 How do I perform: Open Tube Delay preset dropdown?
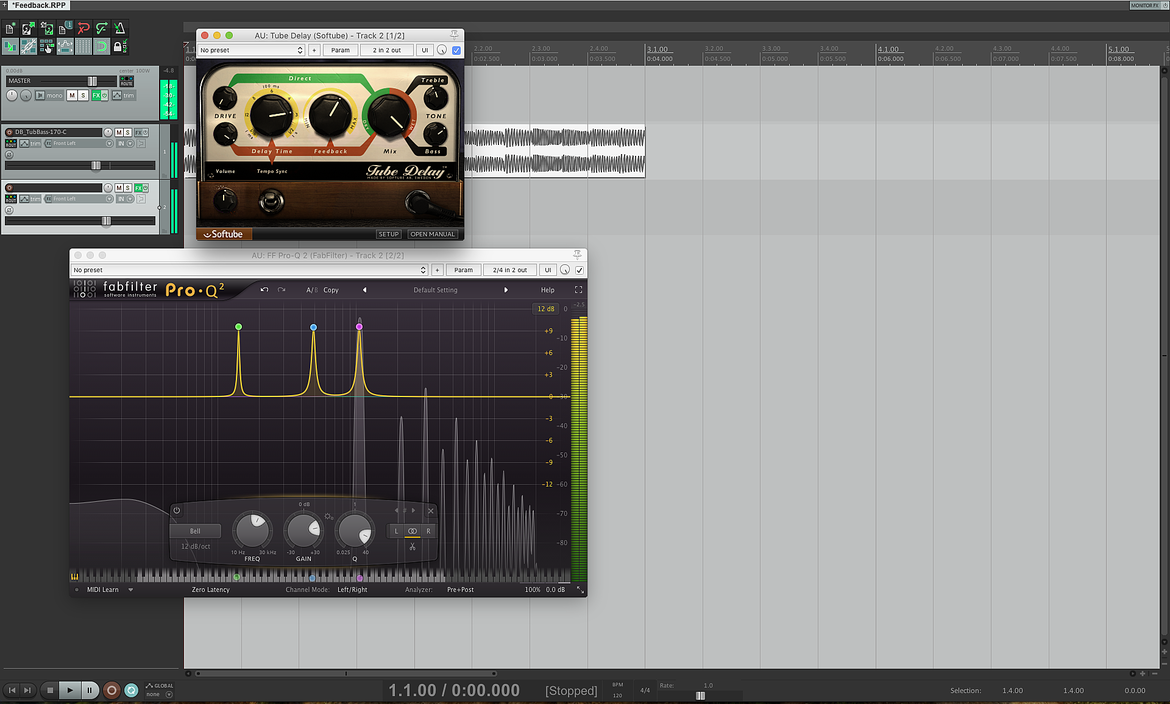251,50
